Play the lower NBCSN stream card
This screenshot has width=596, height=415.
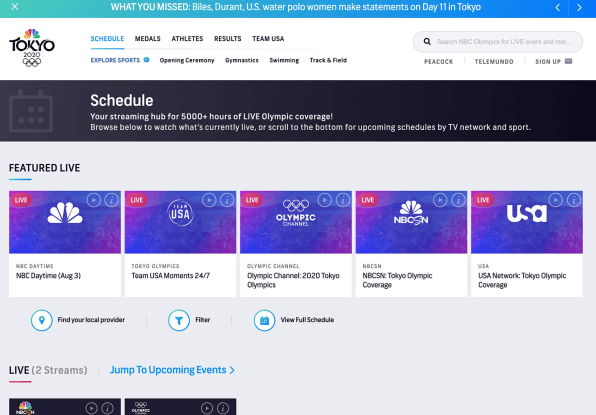click(x=91, y=408)
